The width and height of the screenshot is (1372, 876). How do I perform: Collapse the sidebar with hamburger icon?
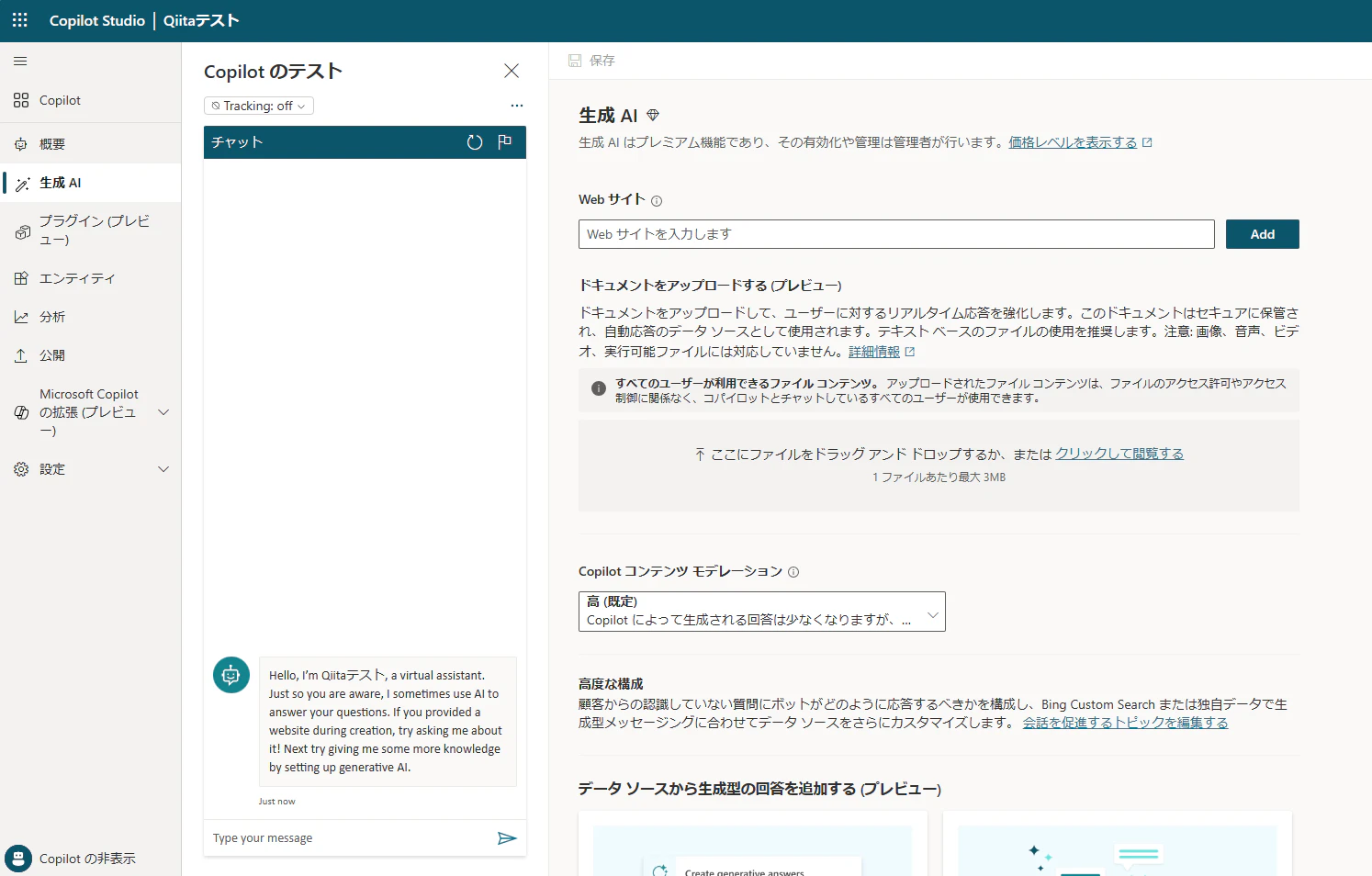point(20,62)
